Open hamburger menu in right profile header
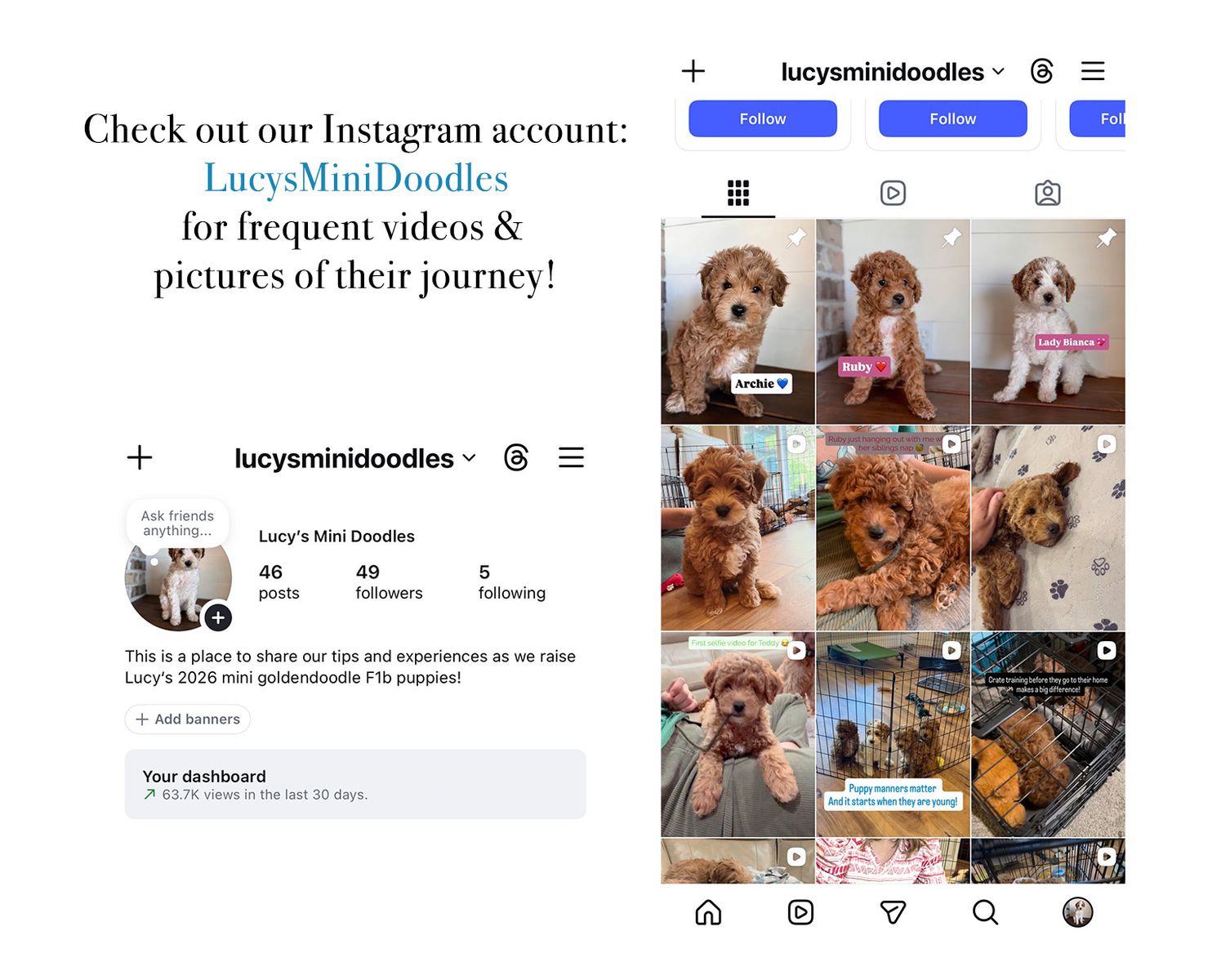The width and height of the screenshot is (1230, 980). pos(1093,71)
